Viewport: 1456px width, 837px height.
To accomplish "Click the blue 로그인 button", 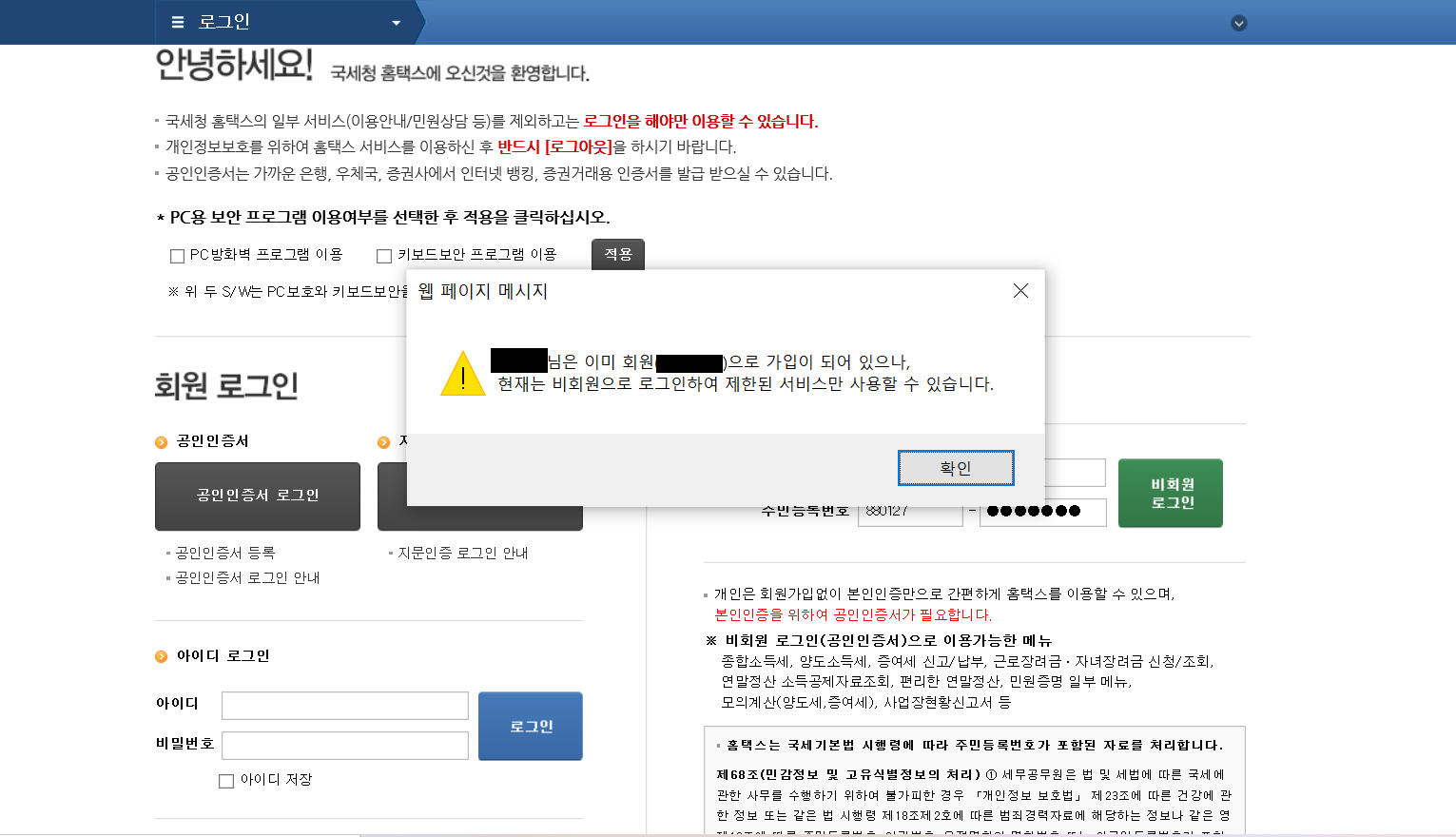I will click(x=531, y=726).
